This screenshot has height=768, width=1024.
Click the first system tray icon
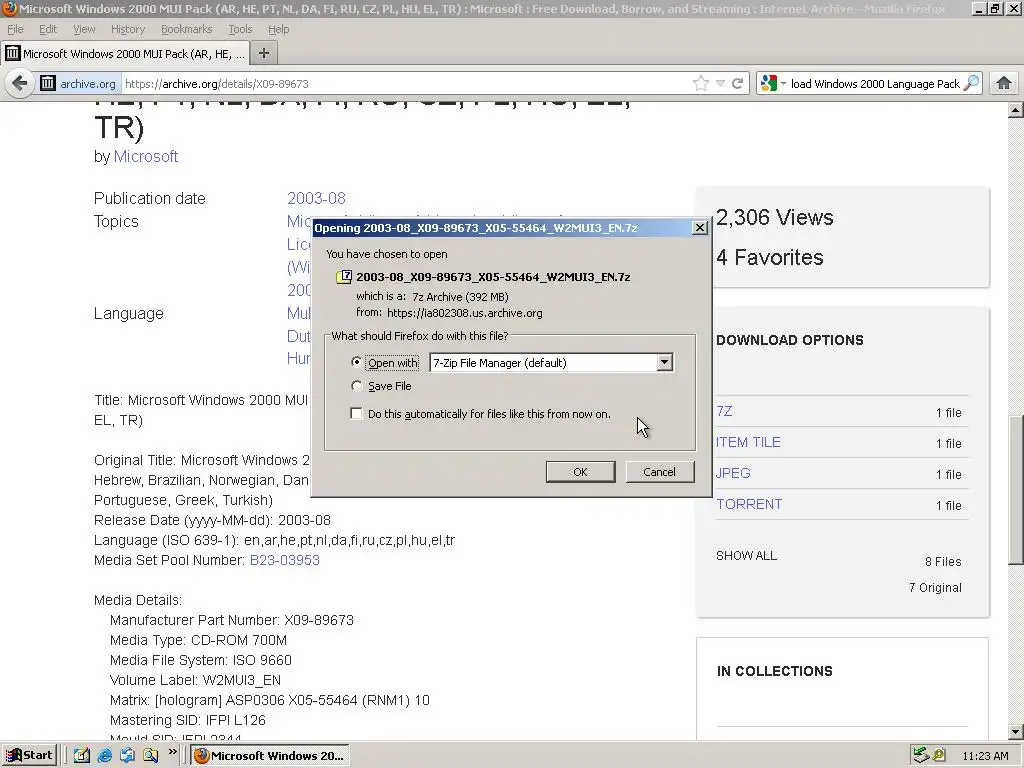point(921,756)
